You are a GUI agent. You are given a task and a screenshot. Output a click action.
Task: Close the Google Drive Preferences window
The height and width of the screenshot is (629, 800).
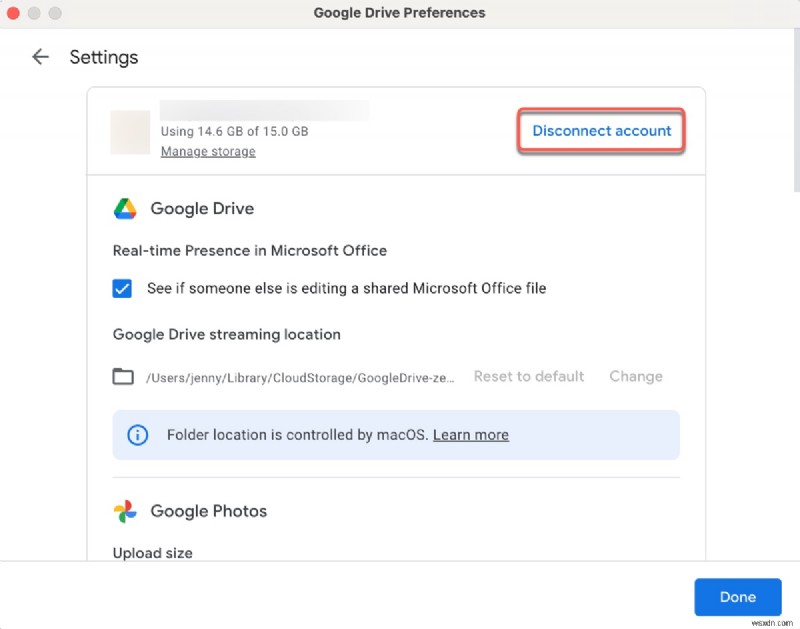point(13,13)
